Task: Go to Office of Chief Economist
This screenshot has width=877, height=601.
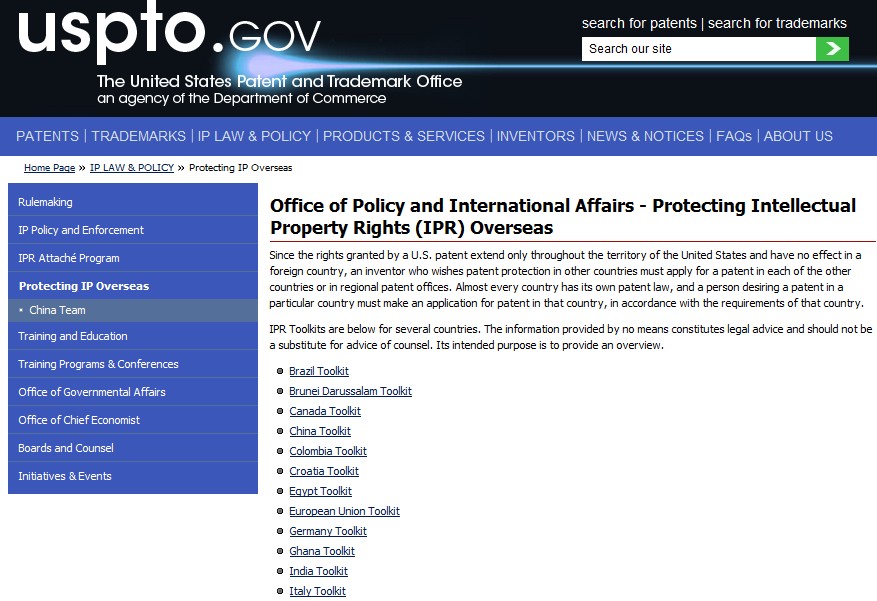Action: [x=79, y=420]
